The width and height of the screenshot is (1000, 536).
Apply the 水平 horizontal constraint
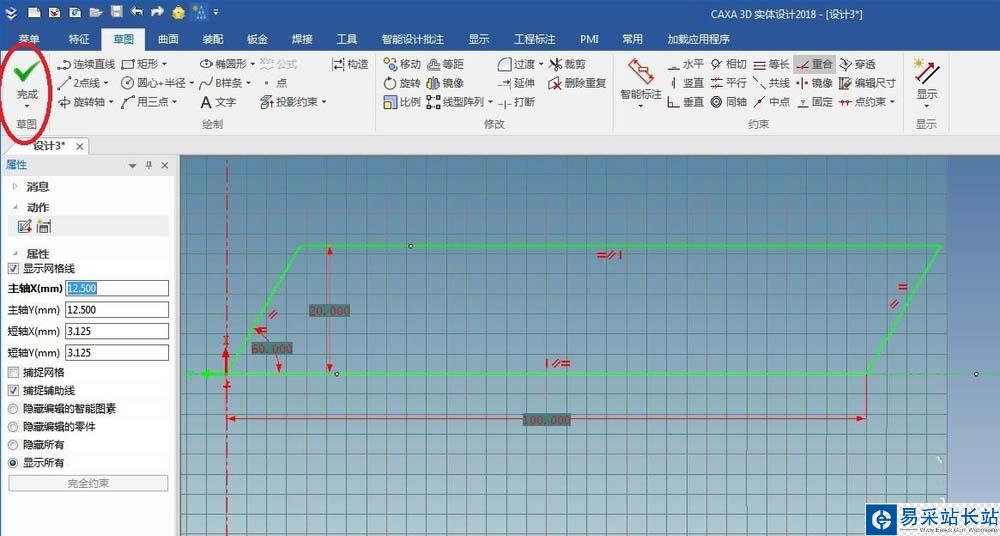point(686,64)
